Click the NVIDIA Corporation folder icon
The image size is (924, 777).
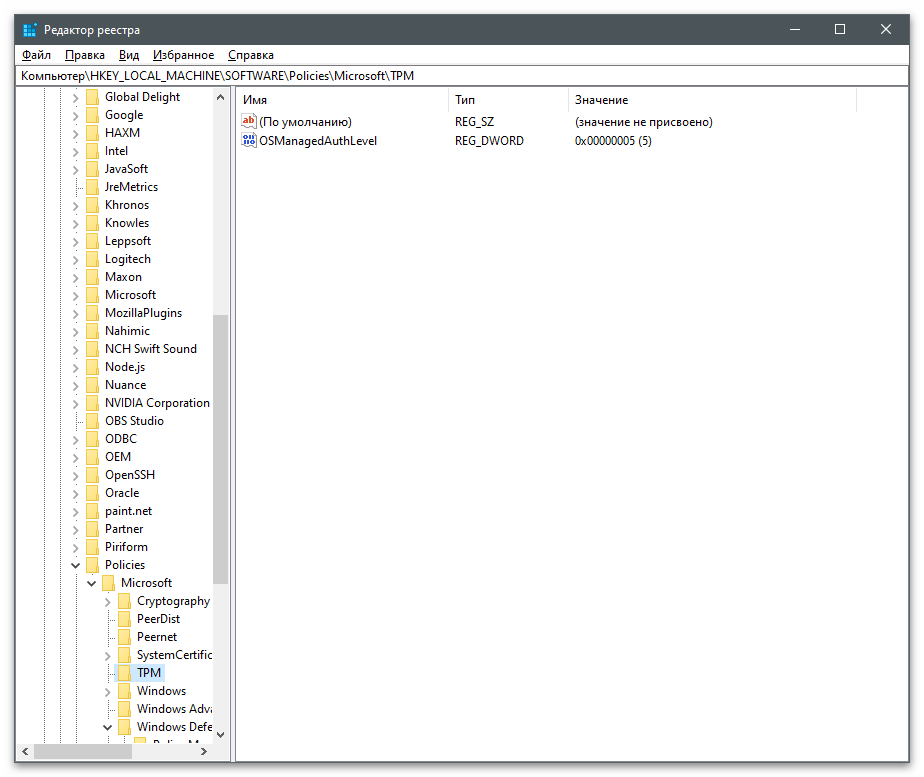click(92, 403)
